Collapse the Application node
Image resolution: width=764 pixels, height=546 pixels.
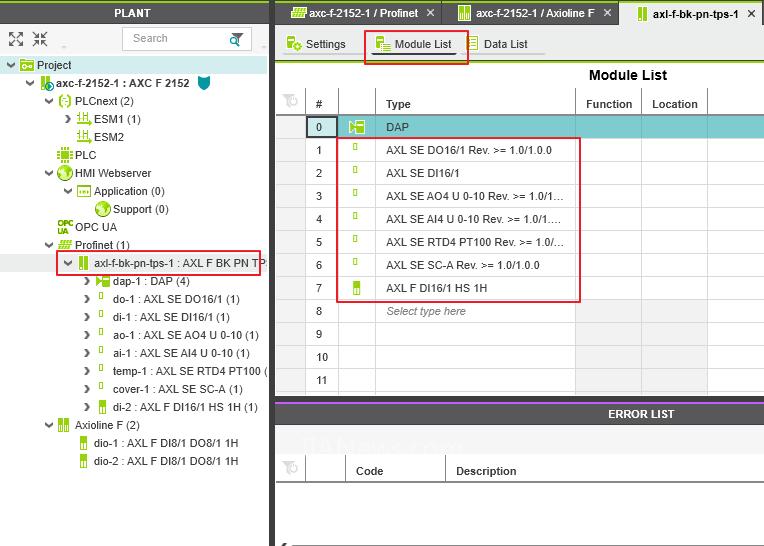point(68,191)
